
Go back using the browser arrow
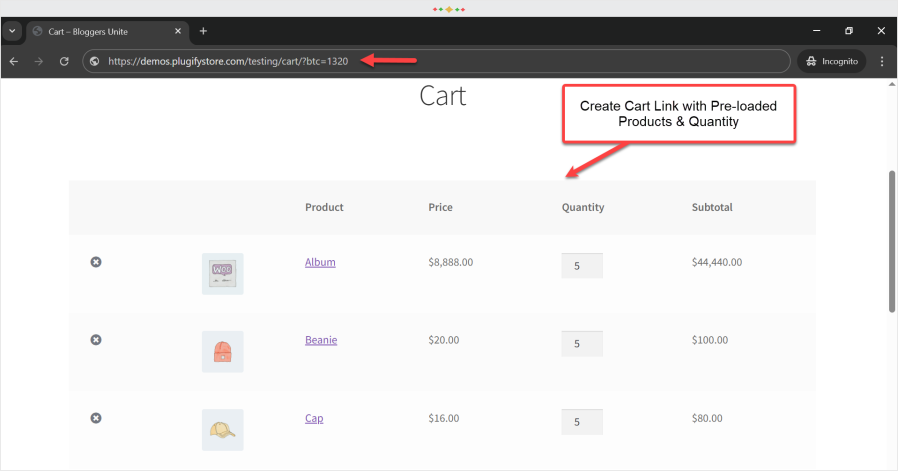(14, 61)
